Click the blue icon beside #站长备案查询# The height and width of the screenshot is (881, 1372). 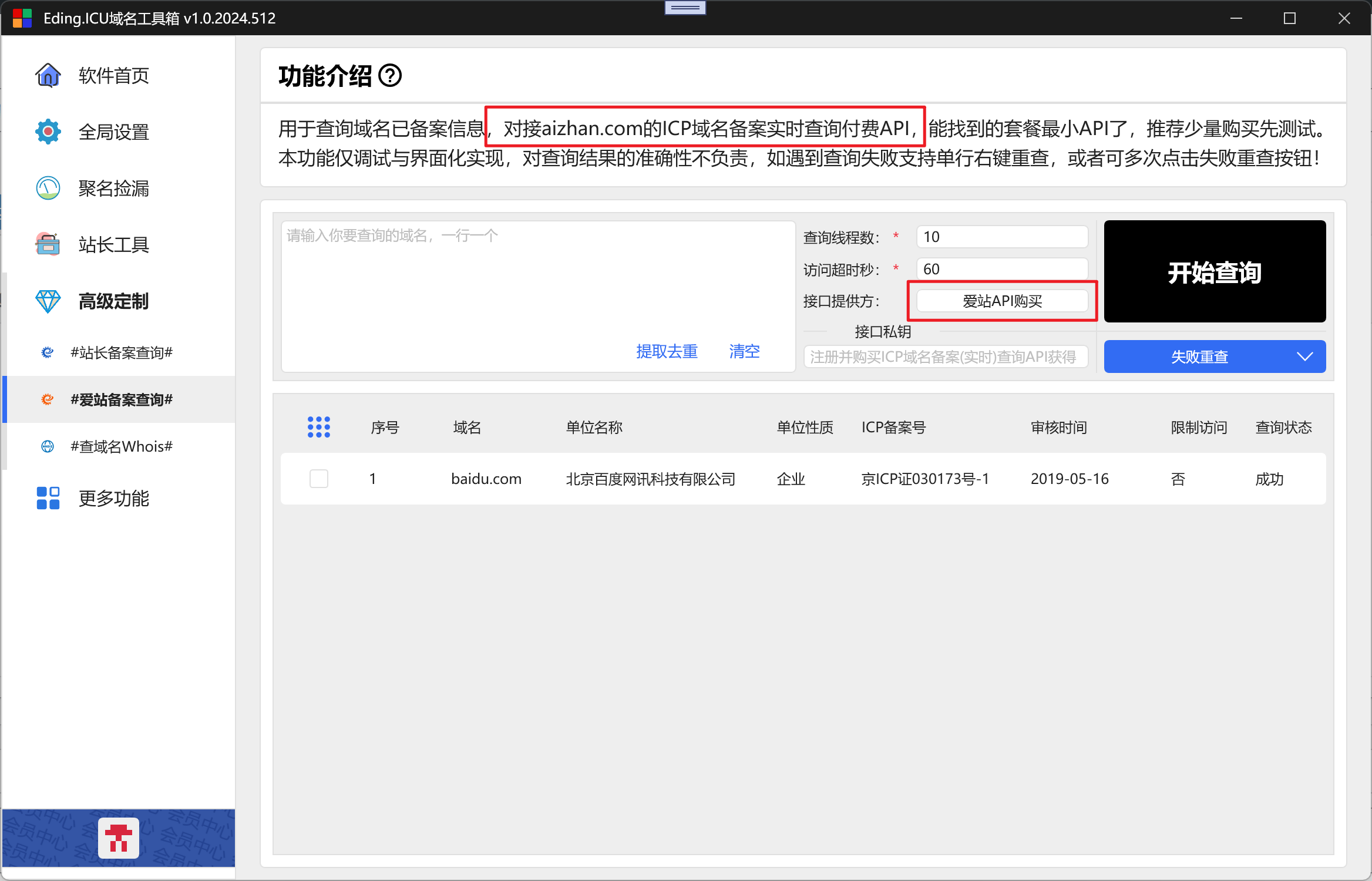[48, 352]
